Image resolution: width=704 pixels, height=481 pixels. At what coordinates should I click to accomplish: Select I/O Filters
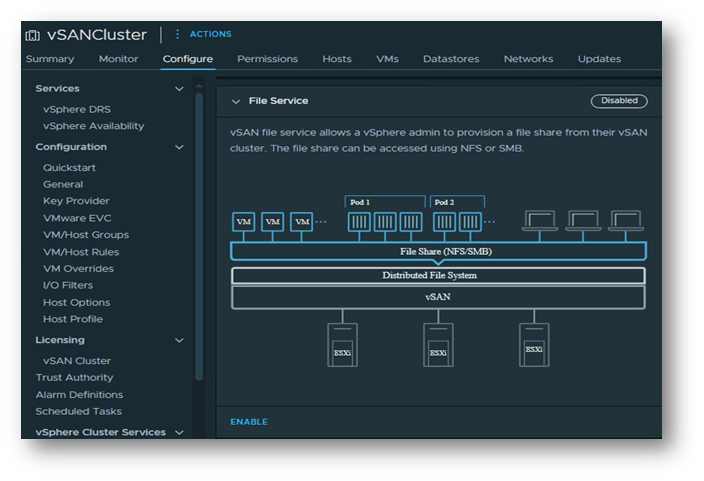(68, 285)
